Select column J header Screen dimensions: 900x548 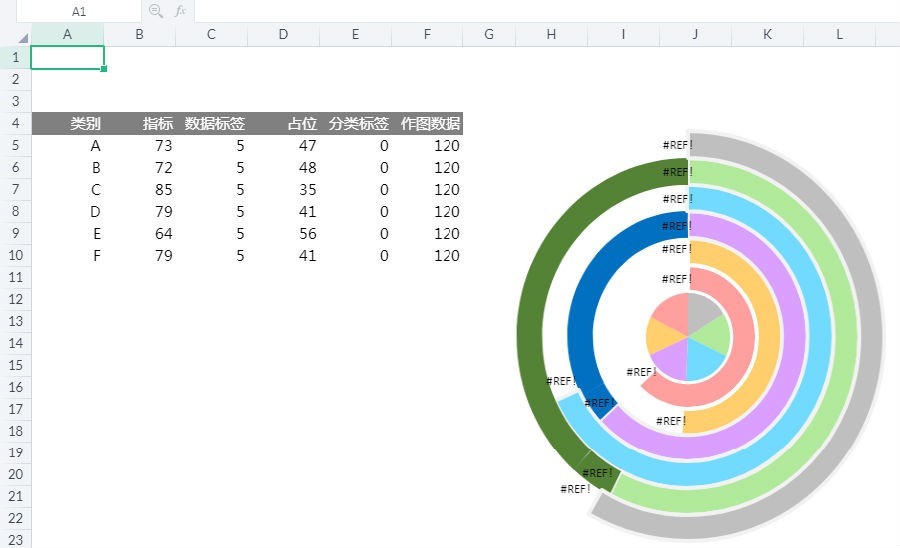[x=695, y=34]
